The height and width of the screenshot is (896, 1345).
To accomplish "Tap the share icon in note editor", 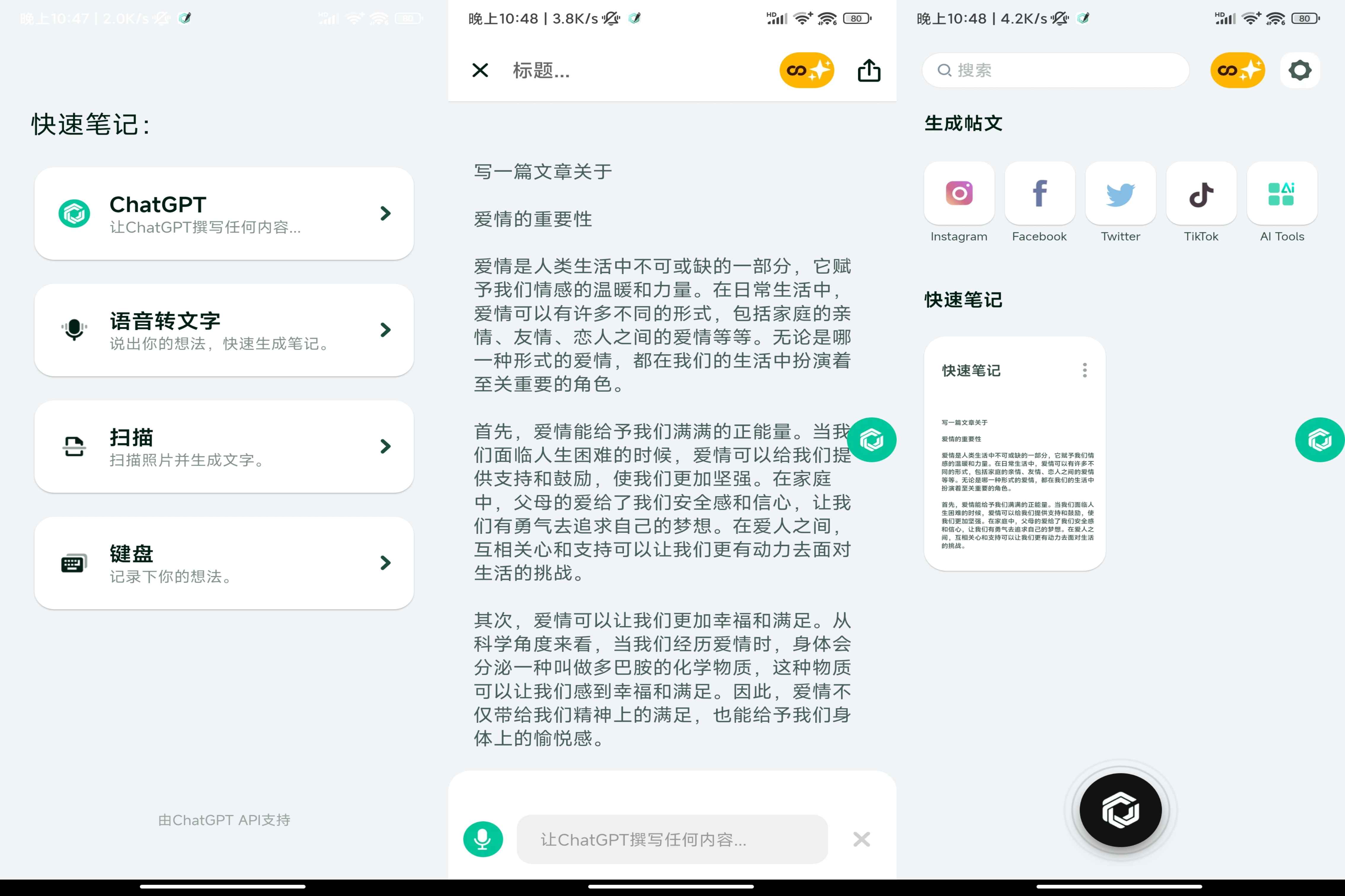I will pos(869,70).
